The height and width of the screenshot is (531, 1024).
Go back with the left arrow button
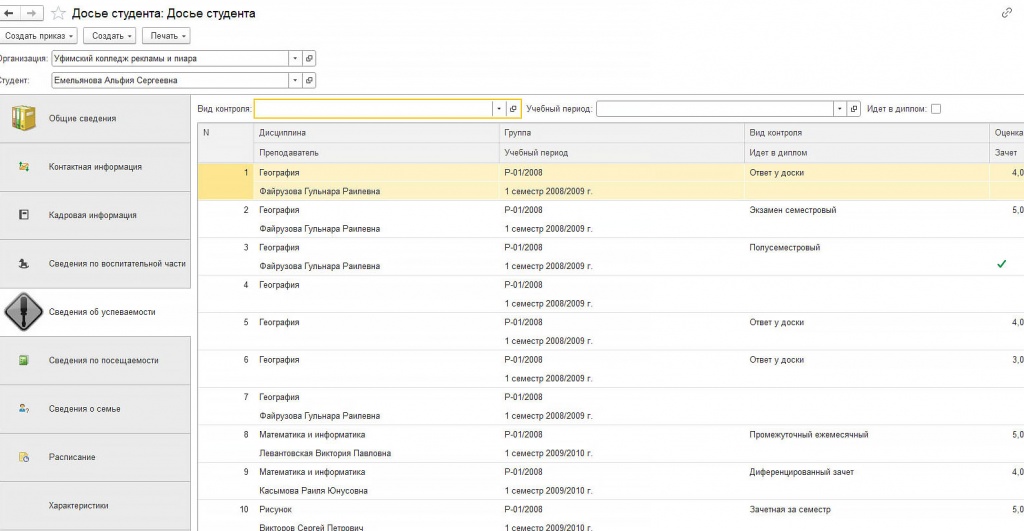click(x=9, y=13)
